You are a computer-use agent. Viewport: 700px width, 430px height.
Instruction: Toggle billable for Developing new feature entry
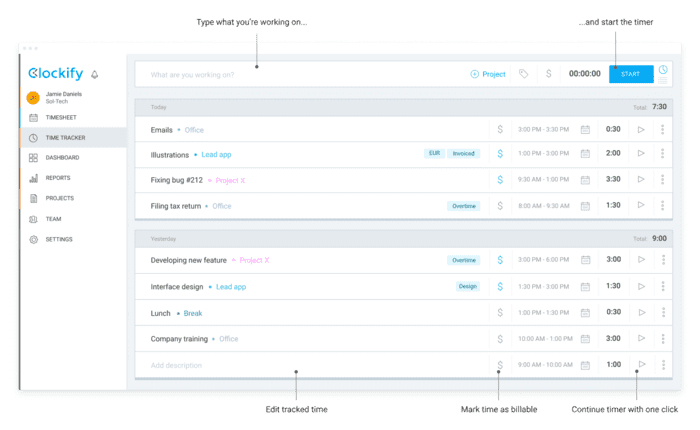[500, 260]
